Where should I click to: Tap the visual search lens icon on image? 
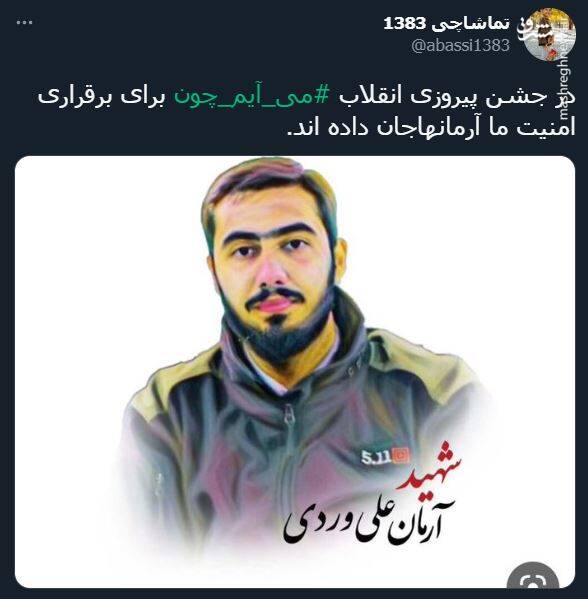tap(533, 576)
